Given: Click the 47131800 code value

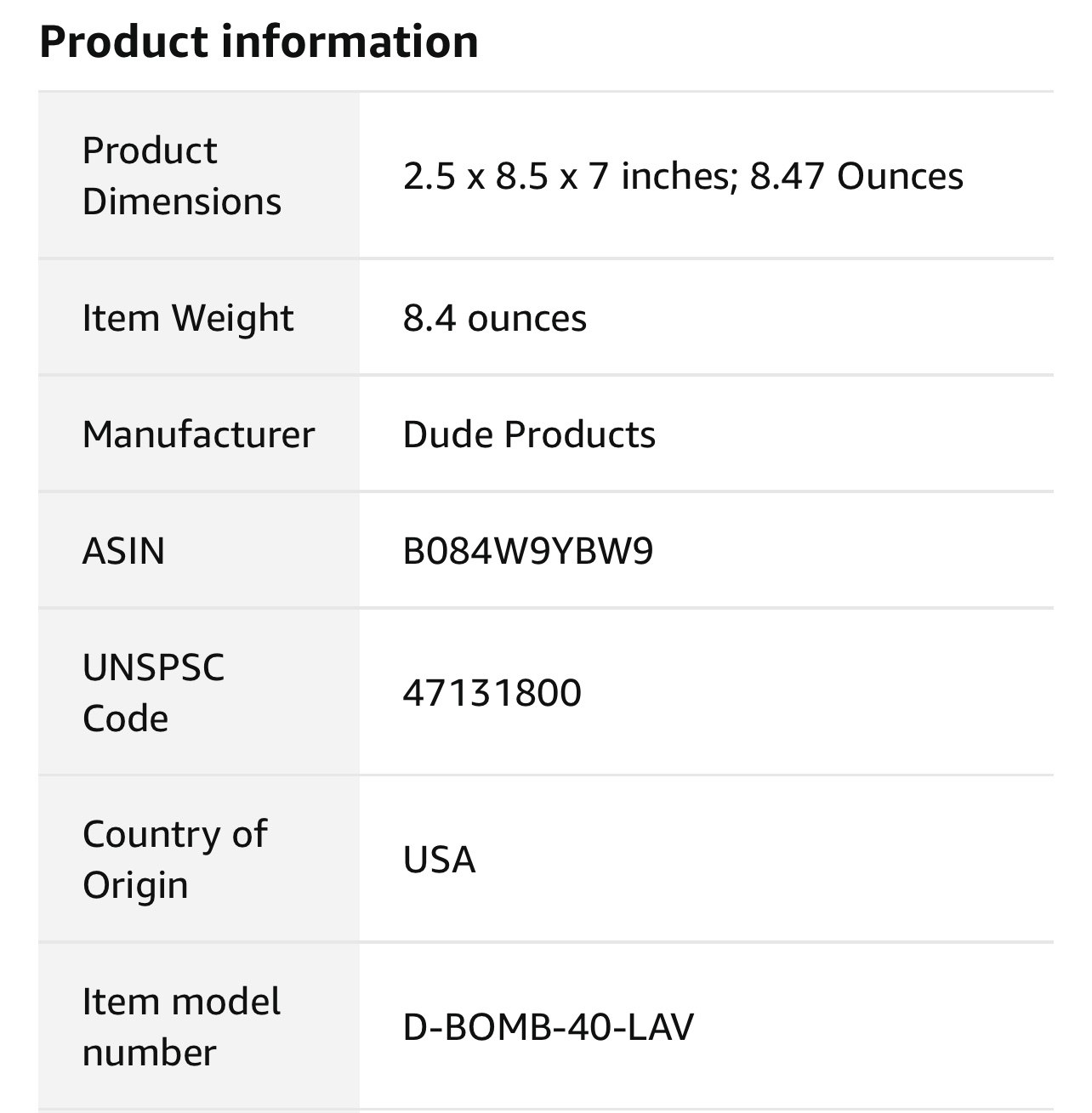Looking at the screenshot, I should coord(492,693).
